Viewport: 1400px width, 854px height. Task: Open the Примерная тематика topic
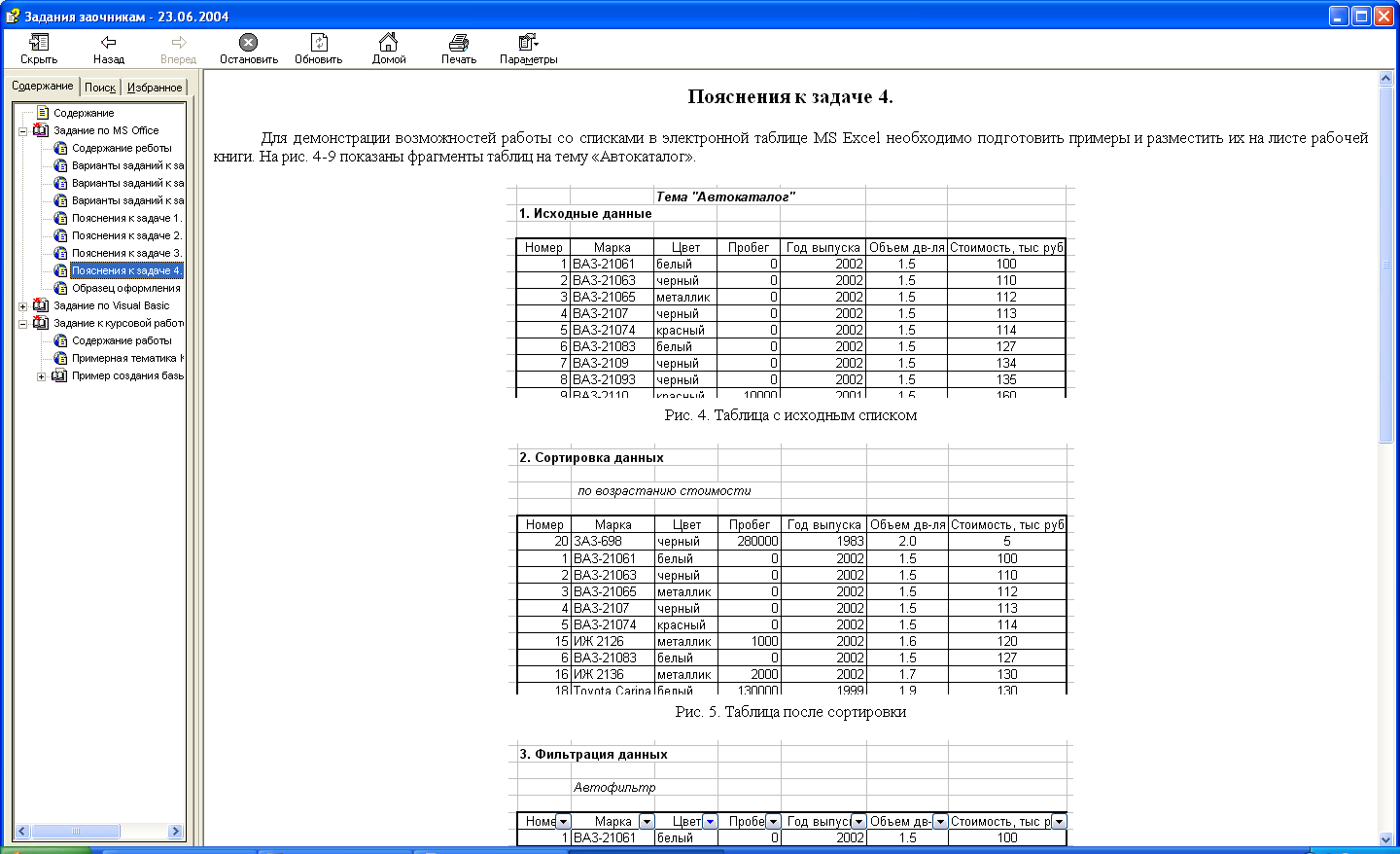[127, 358]
